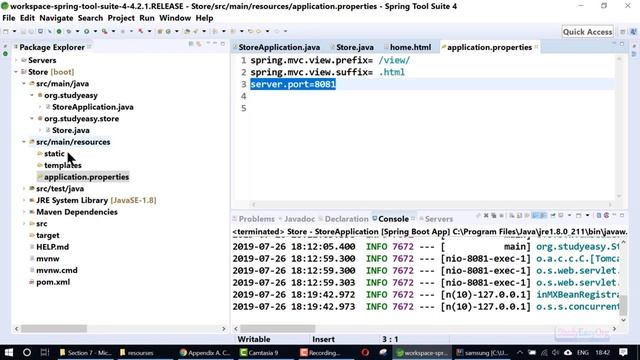The height and width of the screenshot is (360, 640).
Task: Switch to StoreApplication.java editor tab
Action: pos(279,47)
